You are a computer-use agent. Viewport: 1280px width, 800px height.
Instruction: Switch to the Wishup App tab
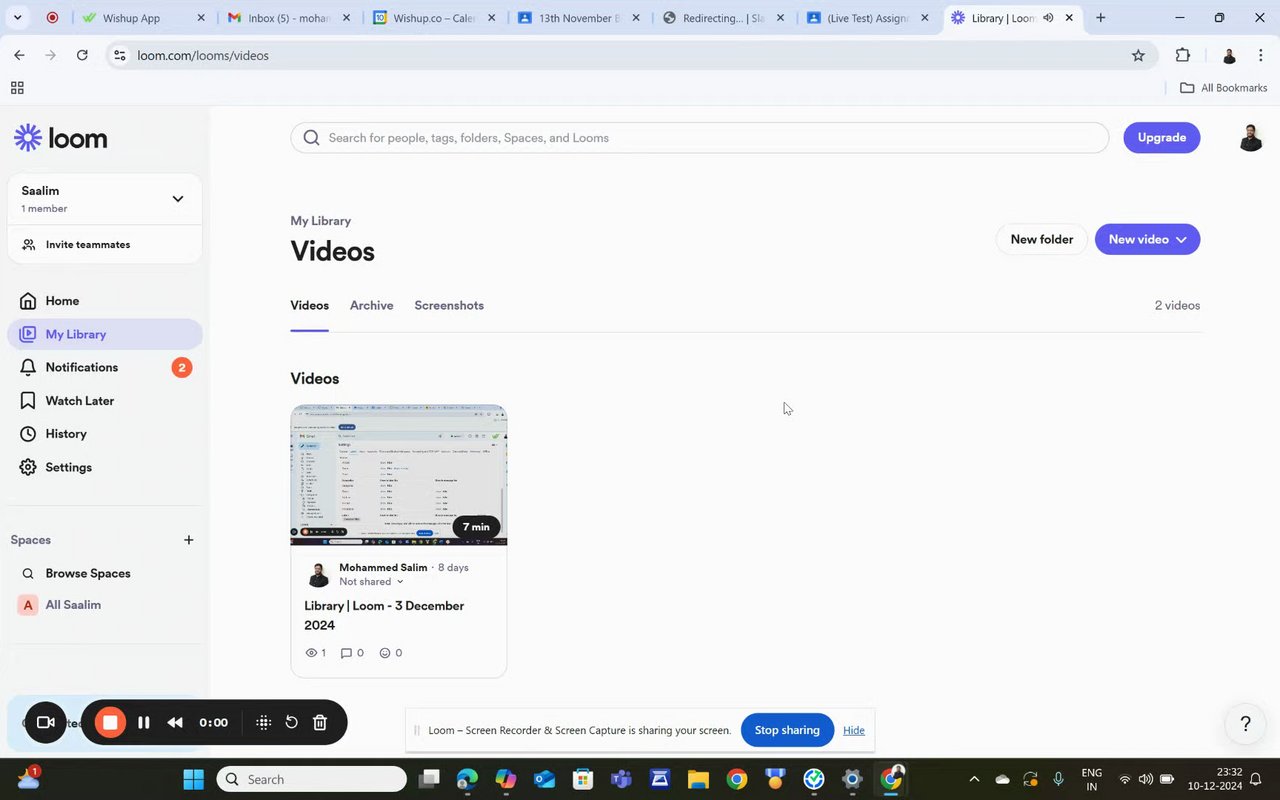(144, 18)
